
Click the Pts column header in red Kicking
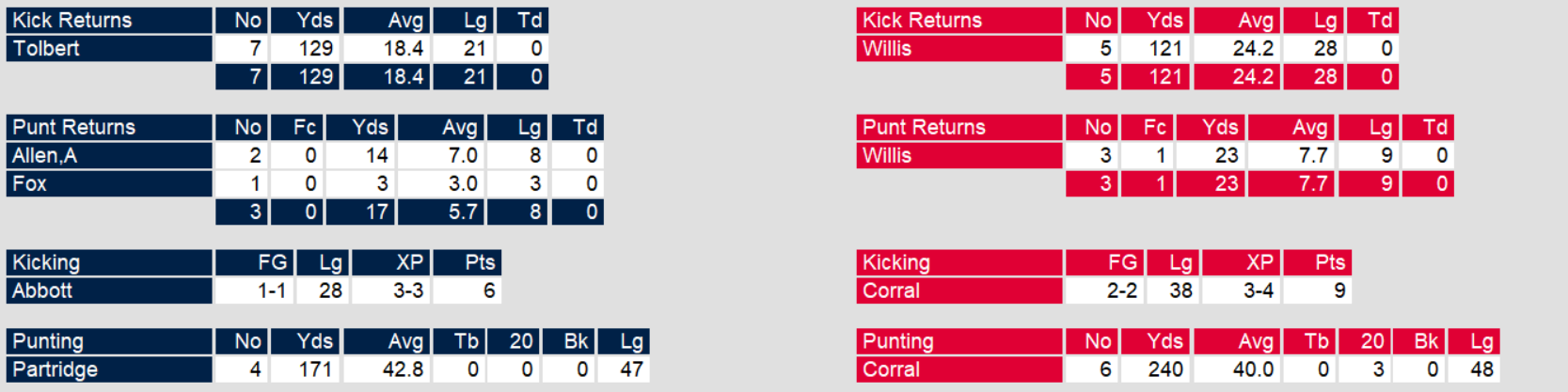(1329, 263)
